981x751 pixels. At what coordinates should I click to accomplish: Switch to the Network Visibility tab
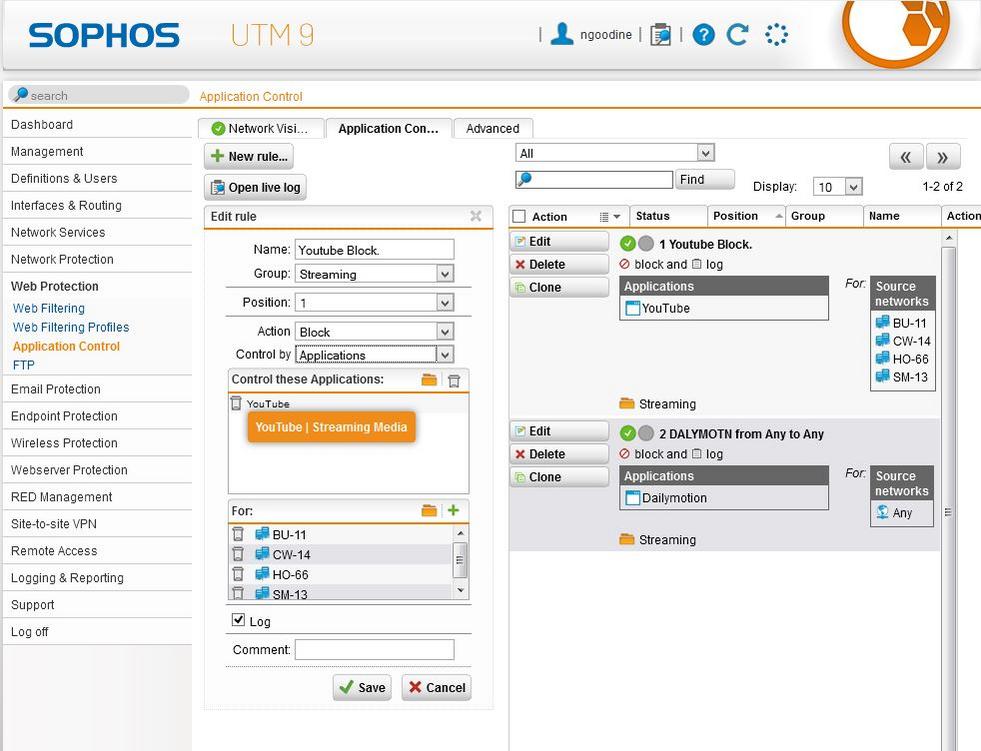click(261, 128)
